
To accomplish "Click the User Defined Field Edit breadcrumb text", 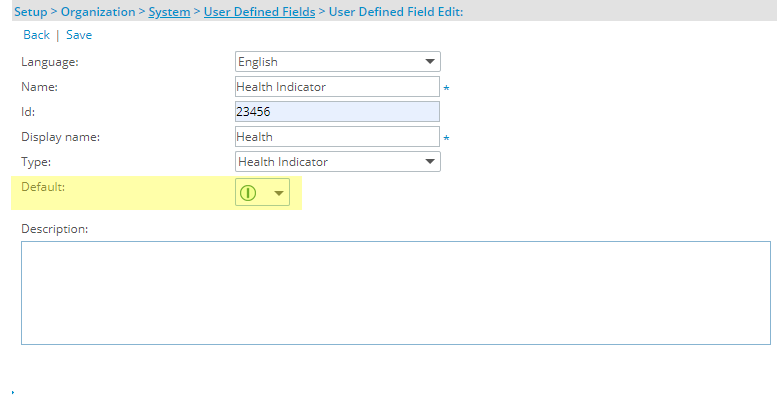I will pos(396,12).
